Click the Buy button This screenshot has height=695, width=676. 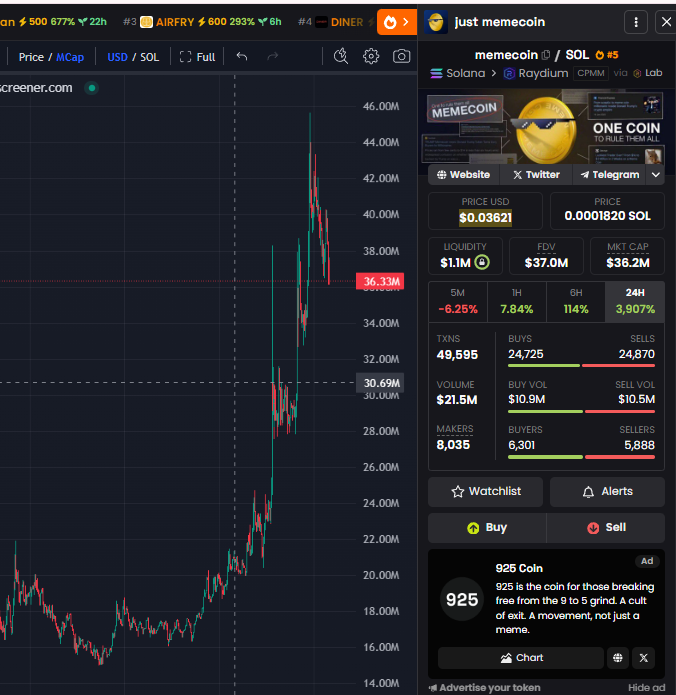(487, 527)
